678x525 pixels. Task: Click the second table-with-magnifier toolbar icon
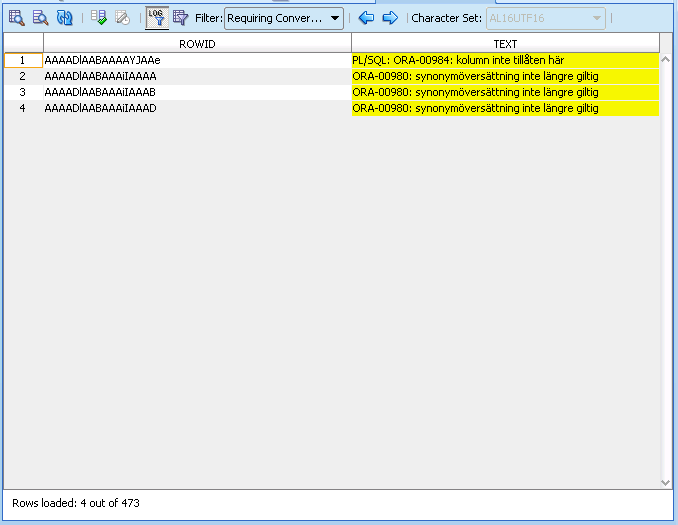(40, 18)
